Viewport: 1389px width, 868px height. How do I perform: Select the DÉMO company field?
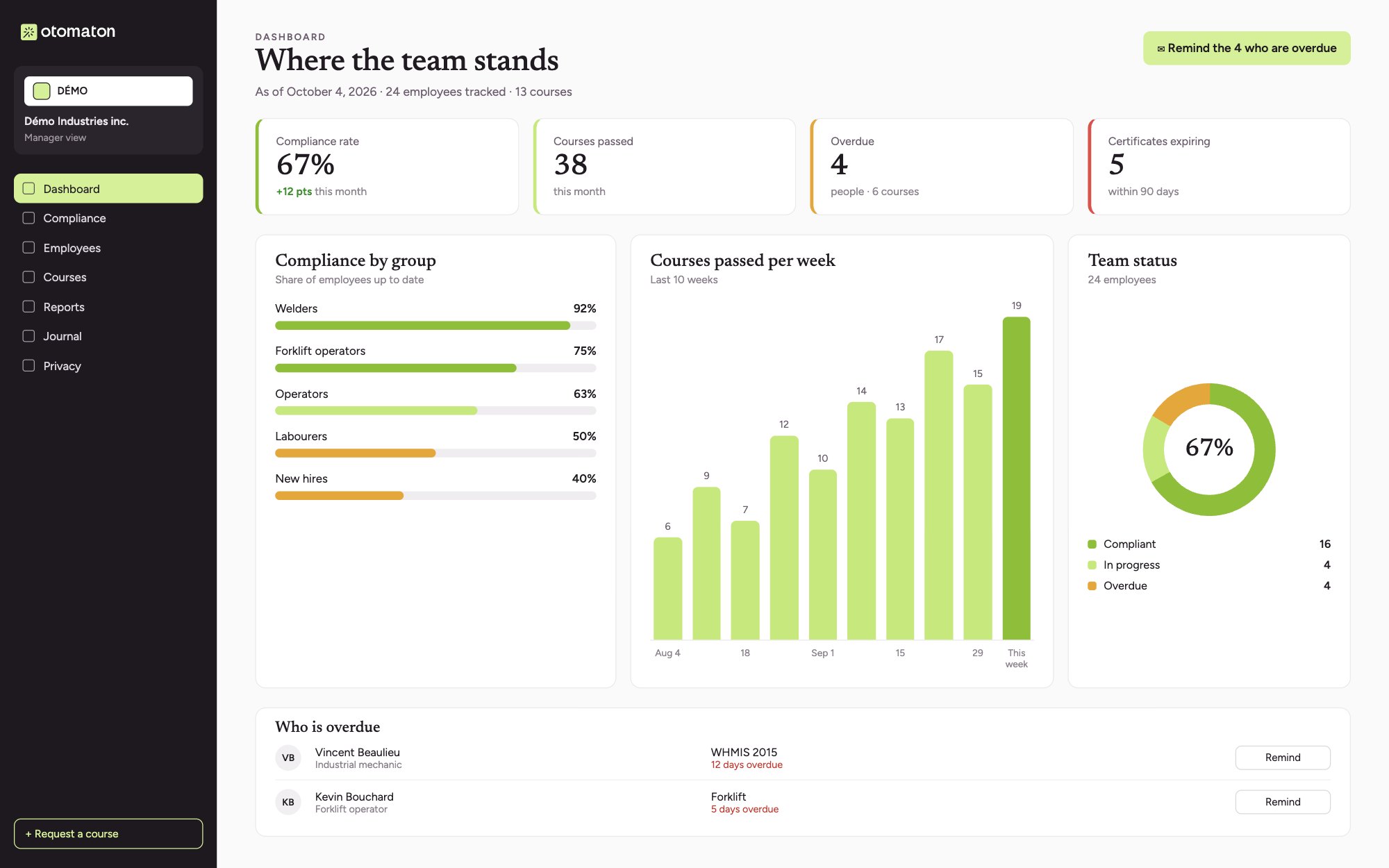pyautogui.click(x=108, y=91)
